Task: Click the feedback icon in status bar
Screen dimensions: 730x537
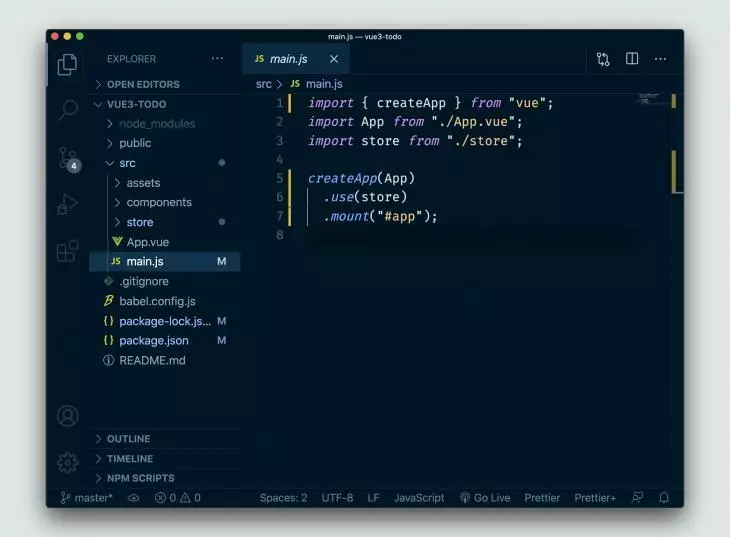Action: point(637,498)
